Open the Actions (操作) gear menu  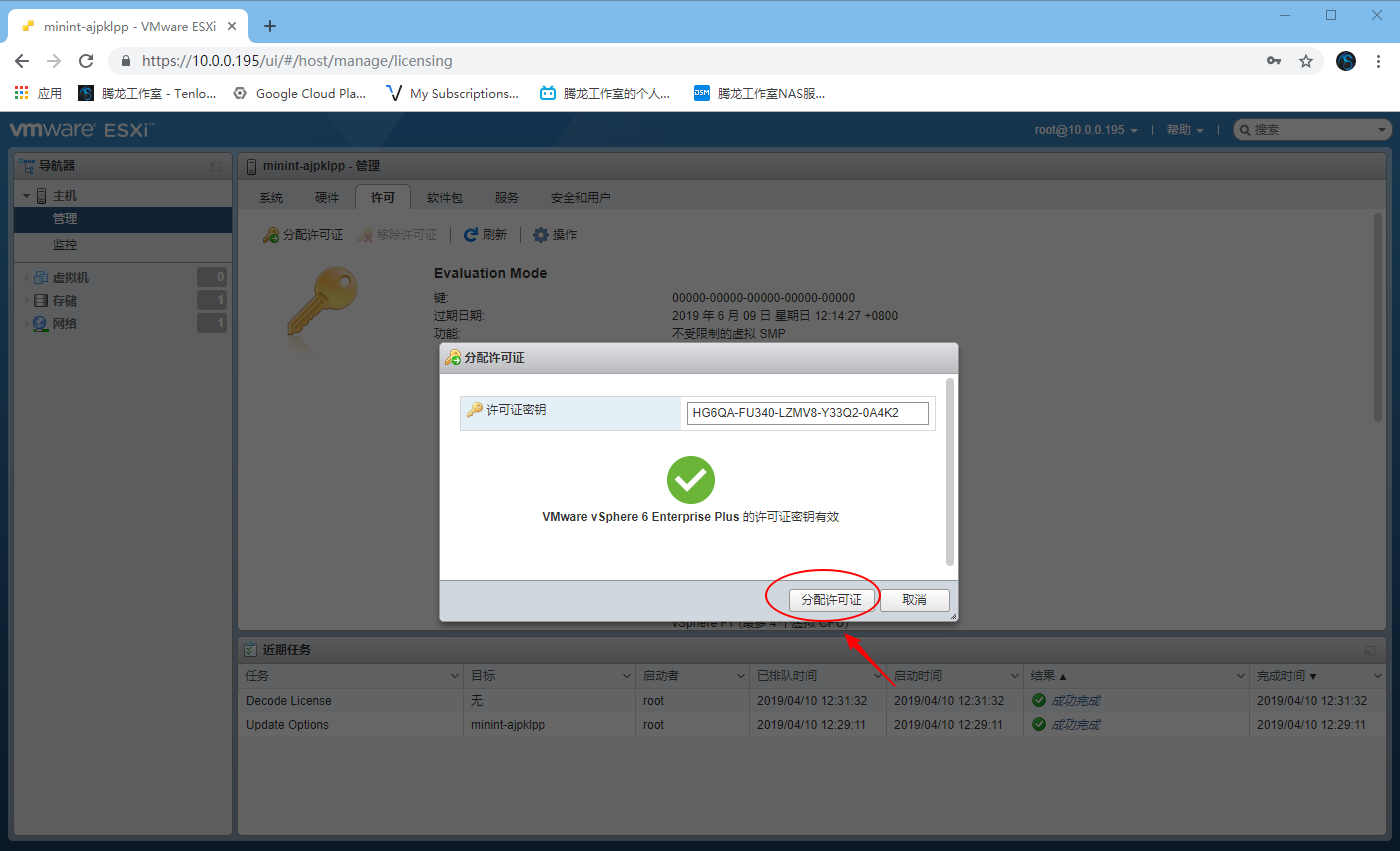554,235
